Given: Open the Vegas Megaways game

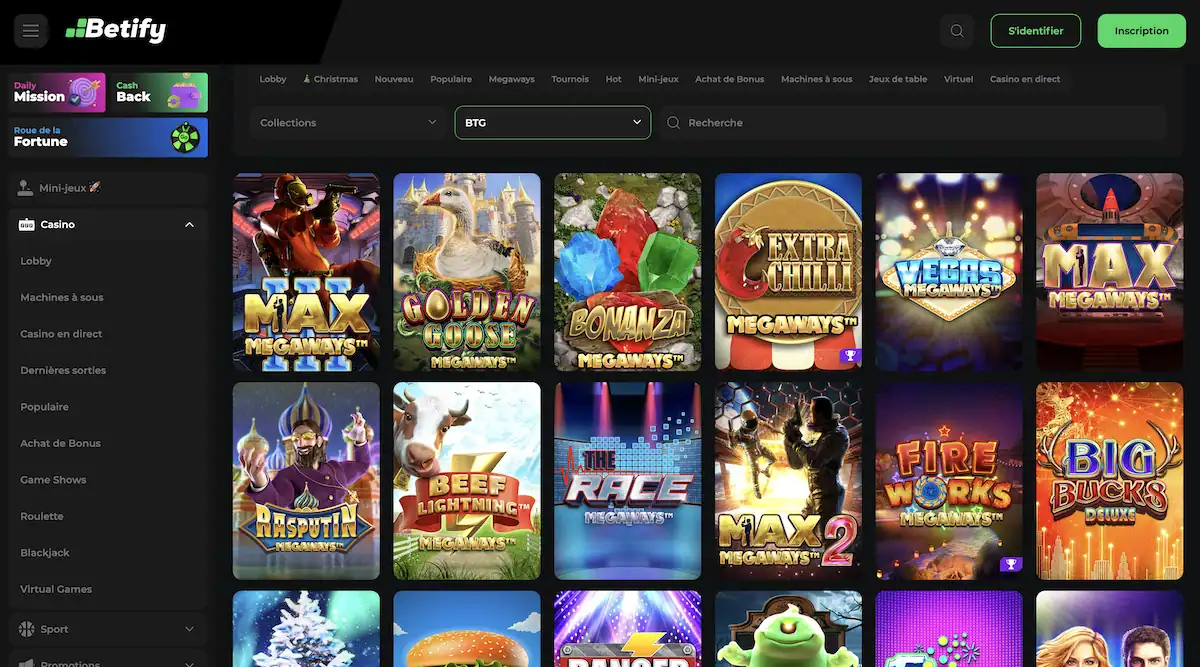Looking at the screenshot, I should coord(949,272).
